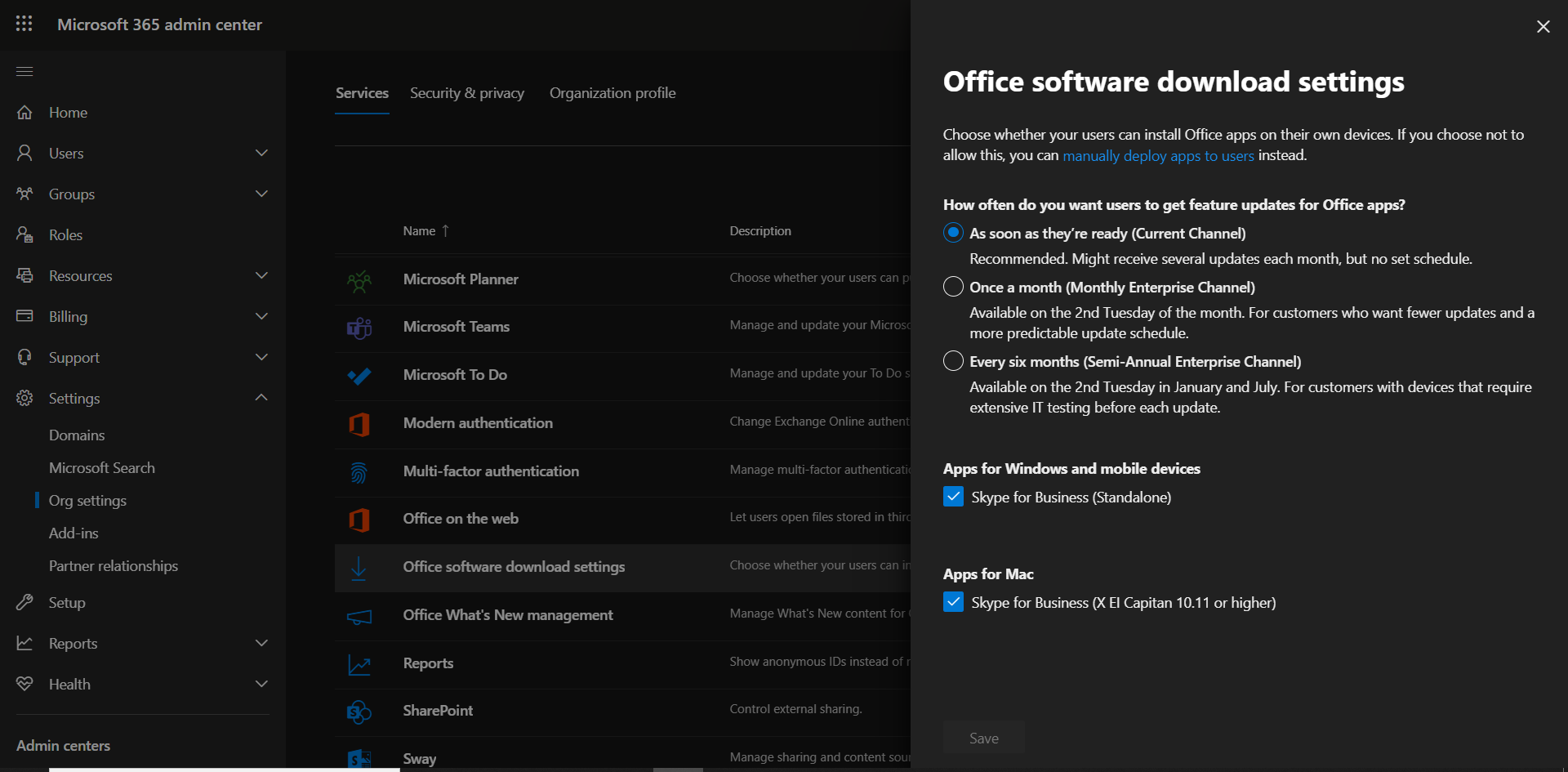Image resolution: width=1568 pixels, height=772 pixels.
Task: Expand the Resources chevron in sidebar
Action: coord(261,275)
